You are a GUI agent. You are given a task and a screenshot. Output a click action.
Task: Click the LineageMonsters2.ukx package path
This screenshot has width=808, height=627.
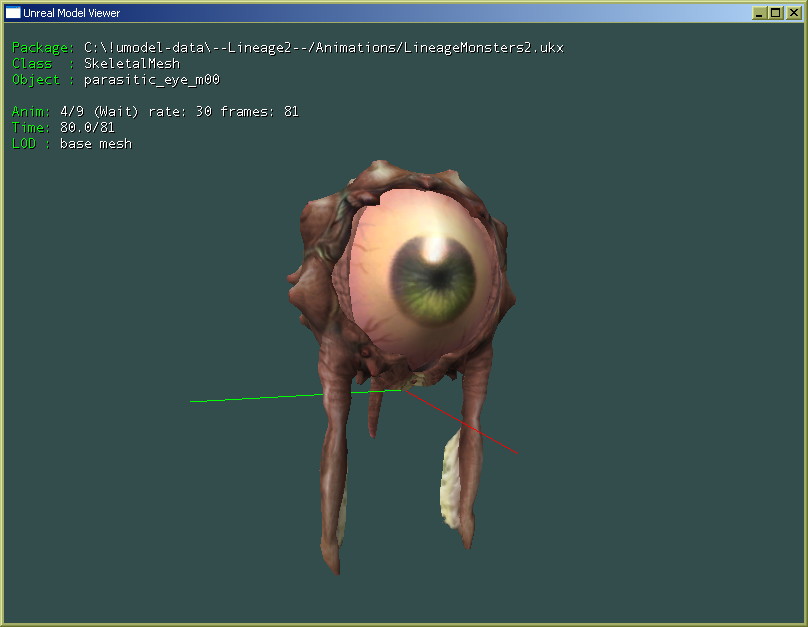point(324,47)
